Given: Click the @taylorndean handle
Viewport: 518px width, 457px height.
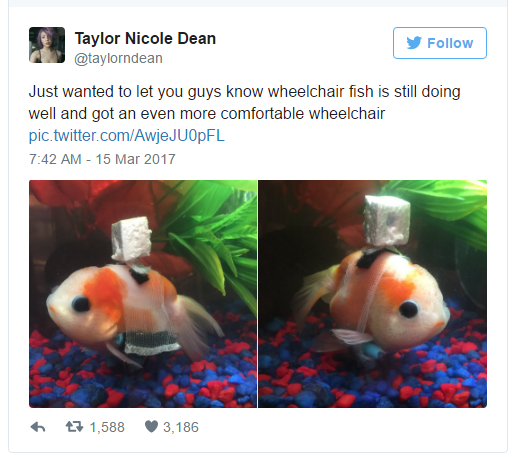Looking at the screenshot, I should [118, 58].
